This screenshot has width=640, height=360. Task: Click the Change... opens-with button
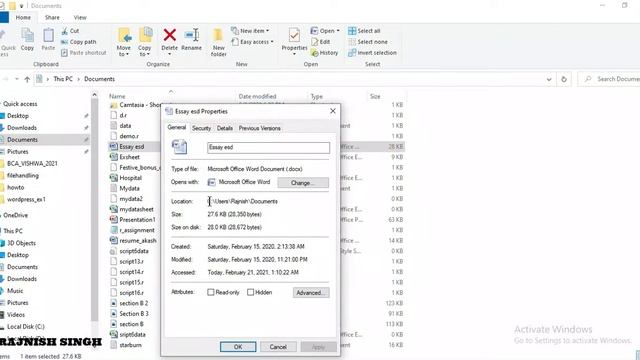303,183
